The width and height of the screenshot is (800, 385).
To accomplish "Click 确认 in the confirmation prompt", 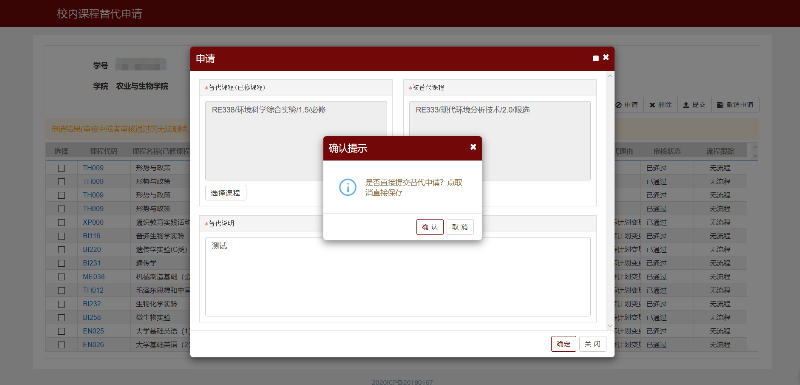I will pos(430,227).
